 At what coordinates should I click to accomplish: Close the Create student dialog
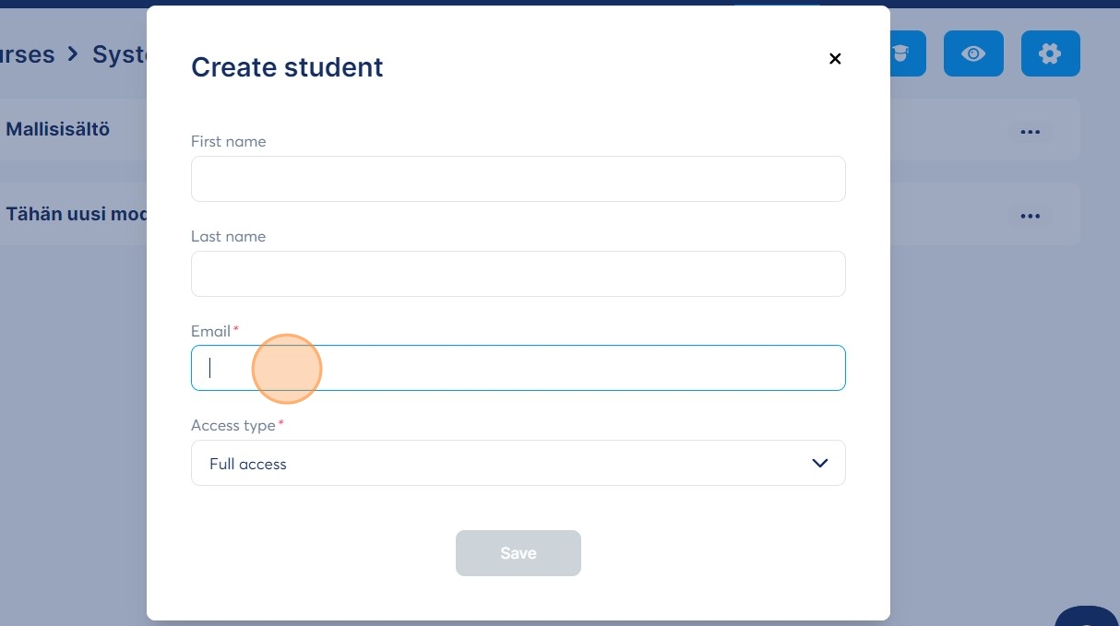coord(835,59)
